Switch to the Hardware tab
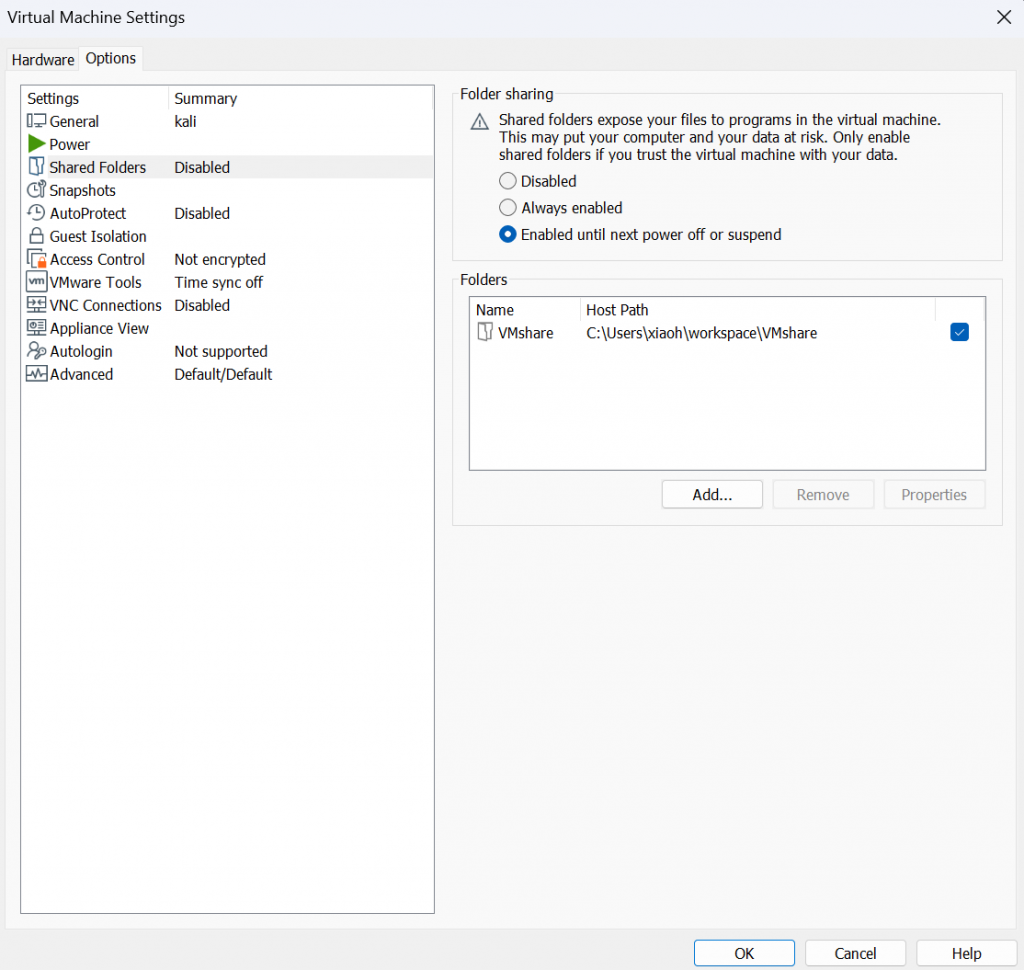 (x=43, y=59)
